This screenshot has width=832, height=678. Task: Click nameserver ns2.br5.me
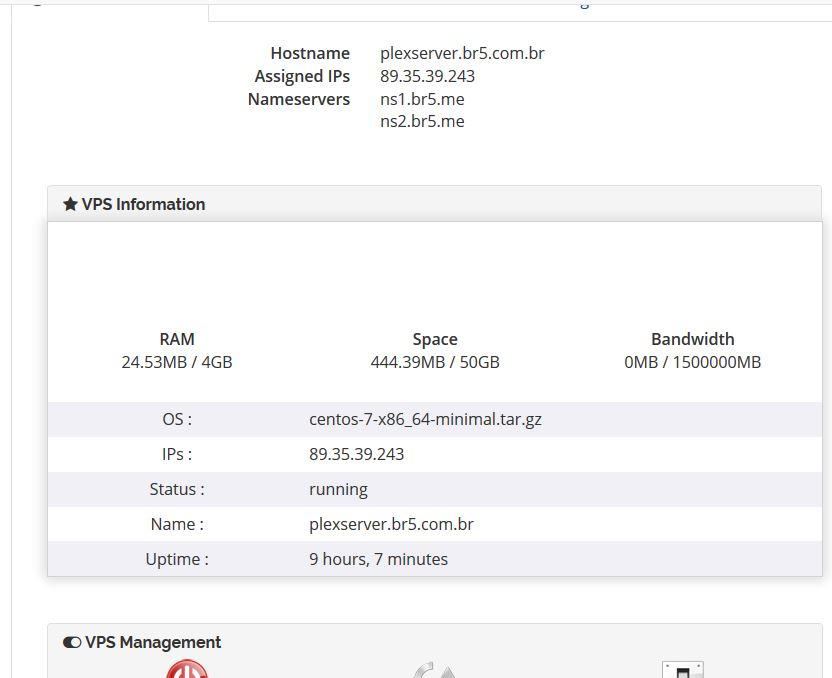[422, 121]
